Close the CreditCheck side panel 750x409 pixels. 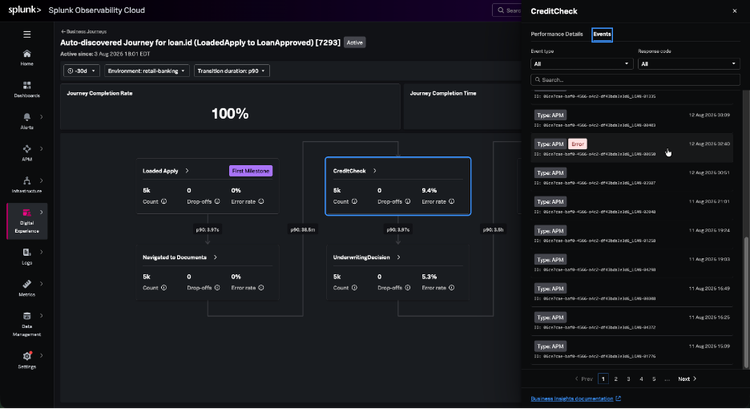coord(735,11)
